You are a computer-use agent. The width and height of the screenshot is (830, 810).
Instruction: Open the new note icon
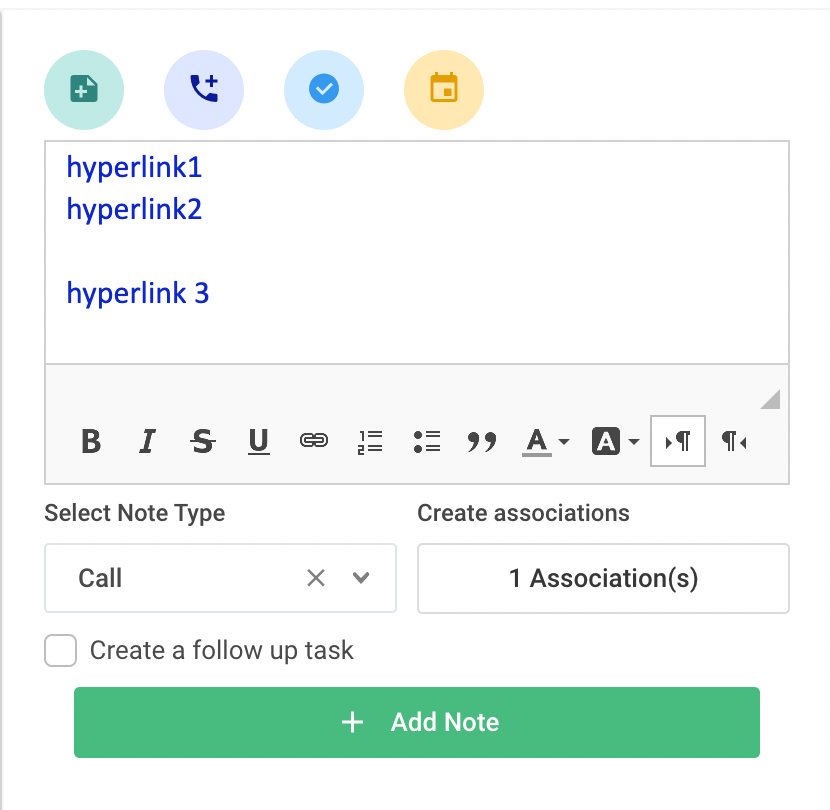point(84,89)
